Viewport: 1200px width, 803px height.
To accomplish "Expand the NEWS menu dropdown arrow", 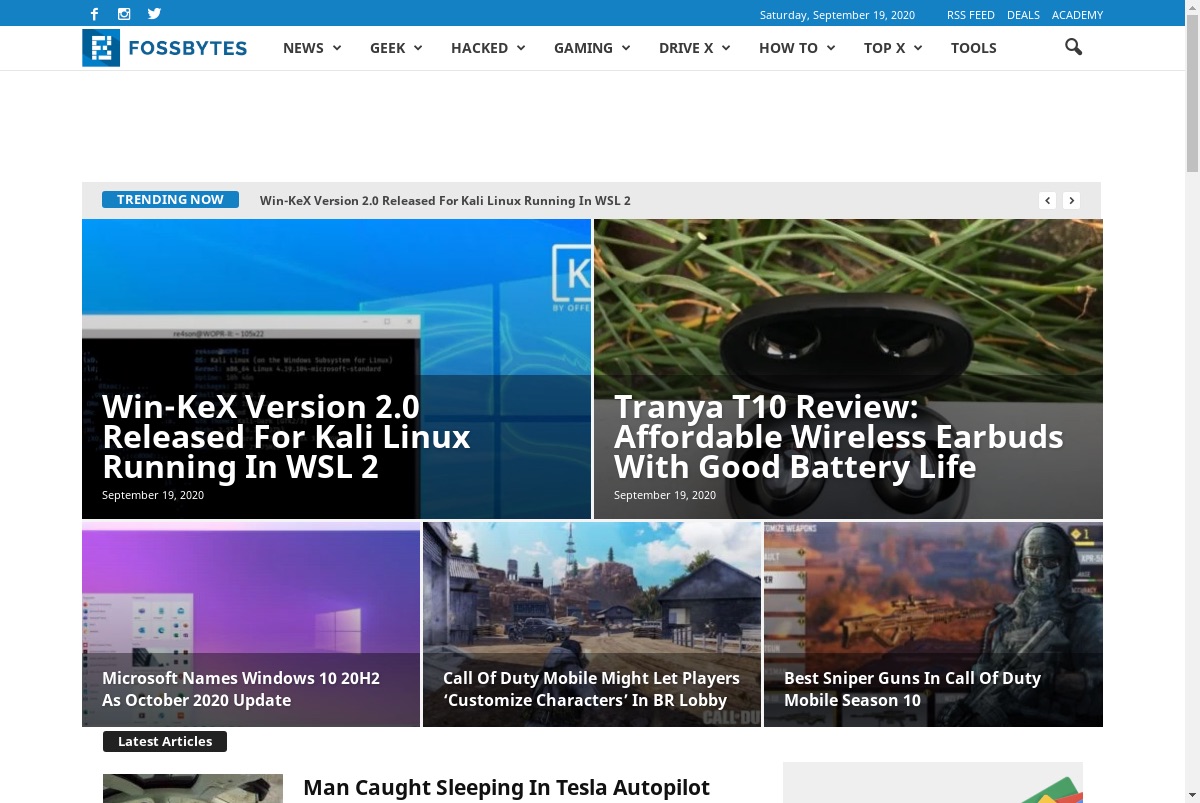I will [337, 48].
